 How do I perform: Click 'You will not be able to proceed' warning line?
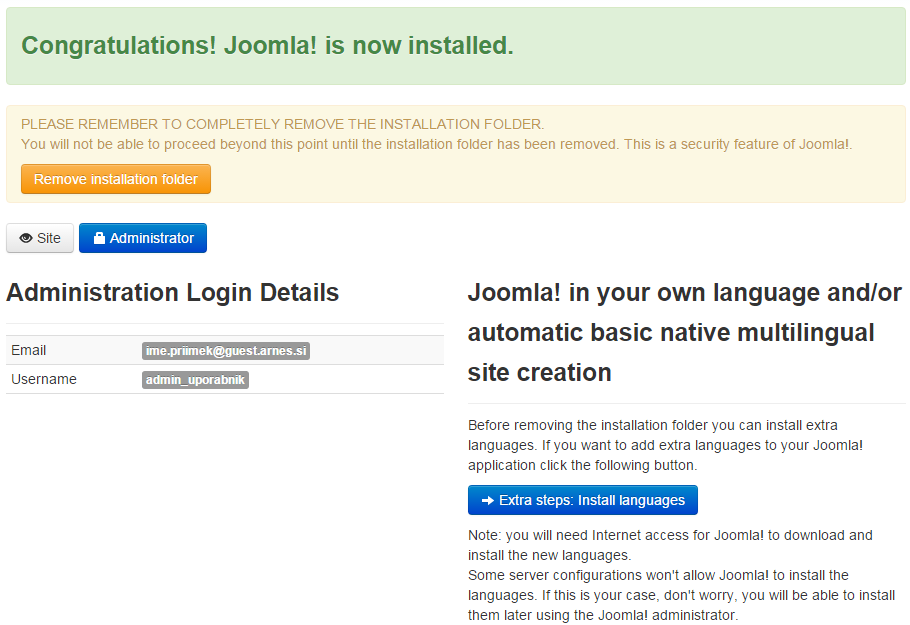[x=436, y=144]
